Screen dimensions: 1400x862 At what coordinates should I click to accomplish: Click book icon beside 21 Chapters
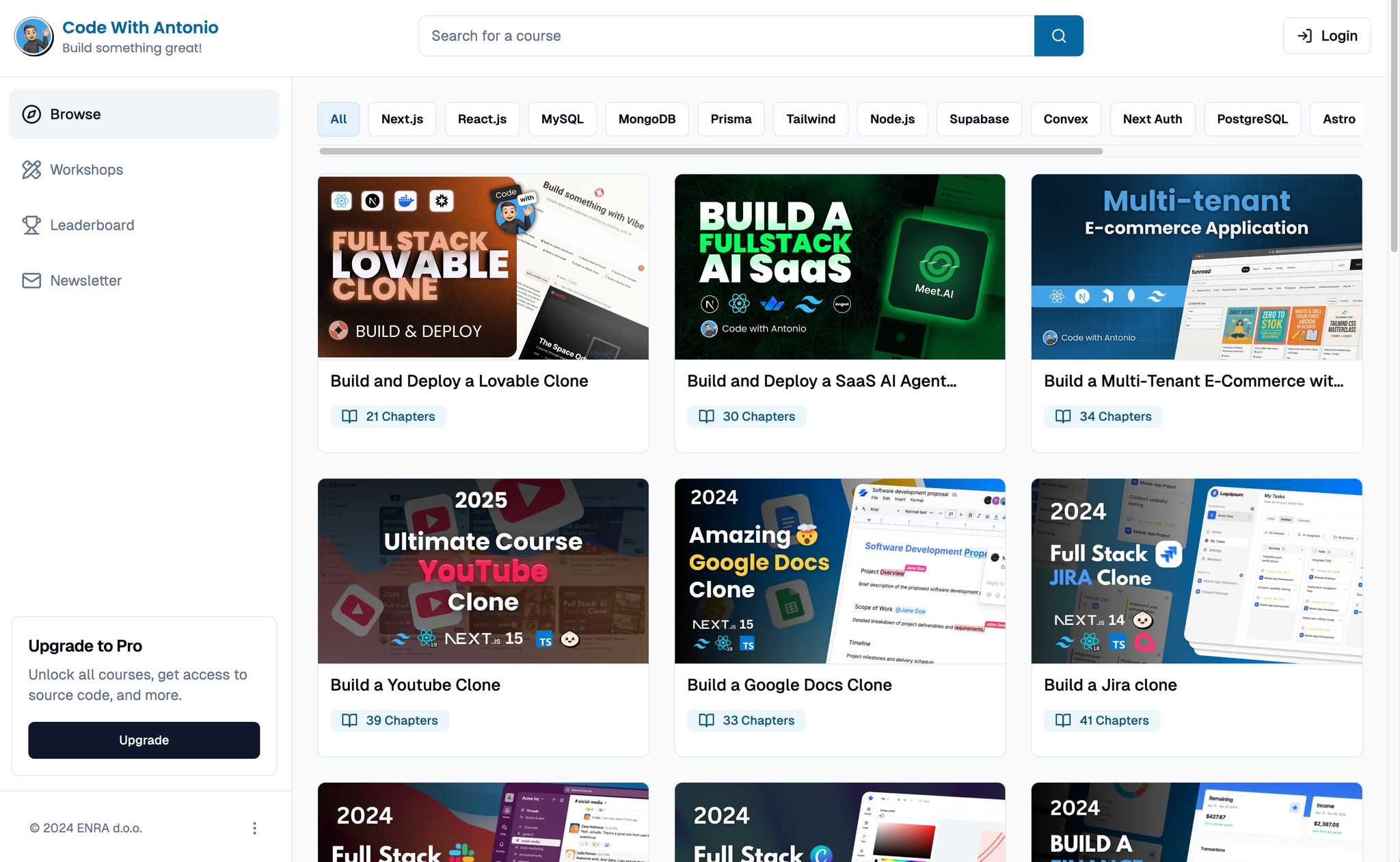[x=349, y=416]
